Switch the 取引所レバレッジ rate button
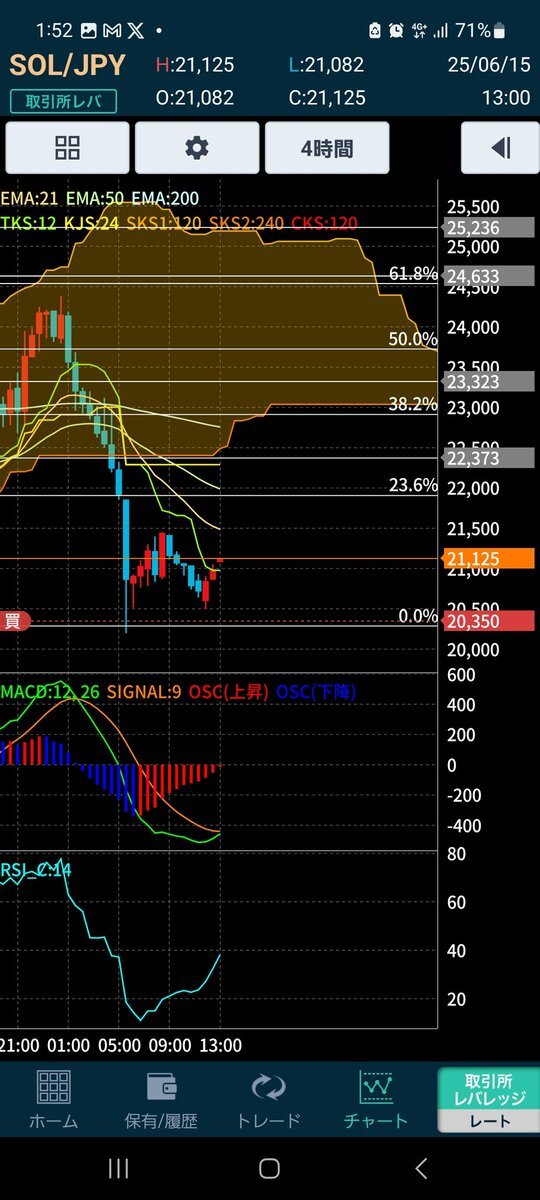 pos(489,1100)
